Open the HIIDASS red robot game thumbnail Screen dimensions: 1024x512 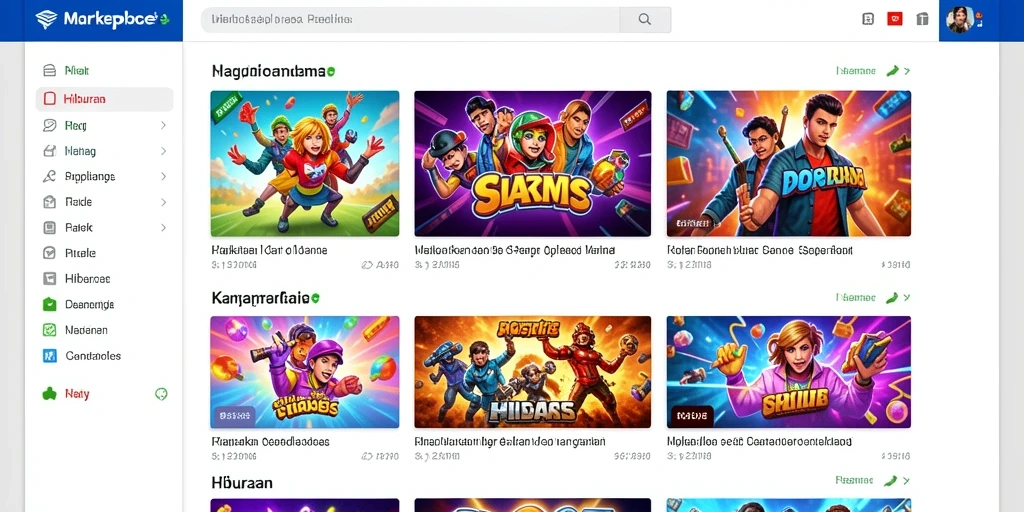click(x=532, y=372)
